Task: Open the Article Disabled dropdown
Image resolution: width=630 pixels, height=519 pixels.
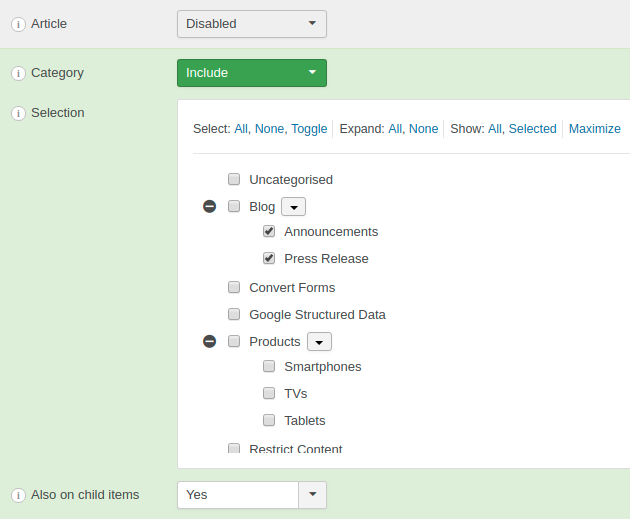Action: coord(252,24)
